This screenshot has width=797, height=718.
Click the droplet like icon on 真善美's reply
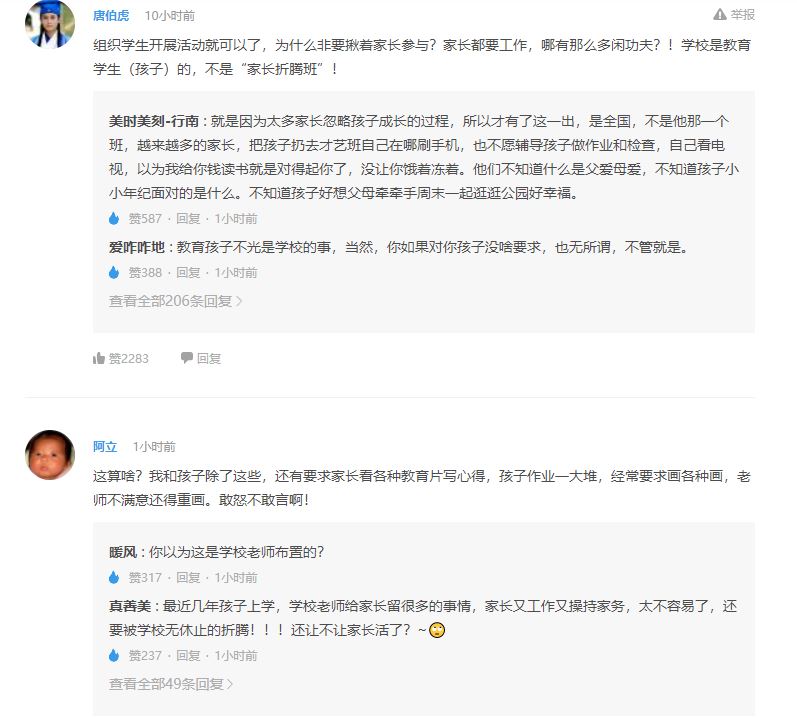114,656
